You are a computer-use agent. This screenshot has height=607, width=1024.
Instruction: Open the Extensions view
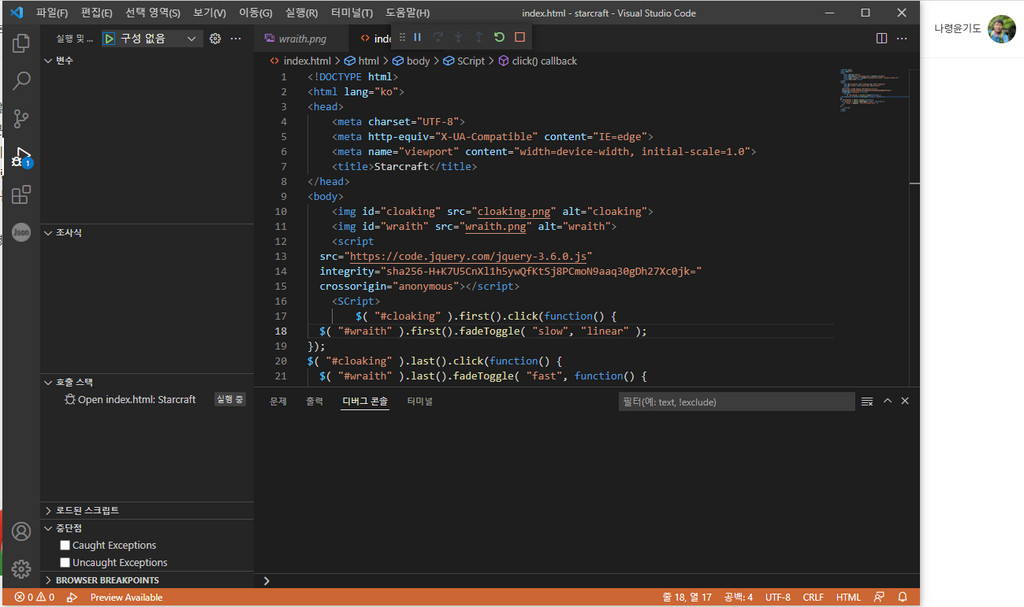pyautogui.click(x=21, y=195)
